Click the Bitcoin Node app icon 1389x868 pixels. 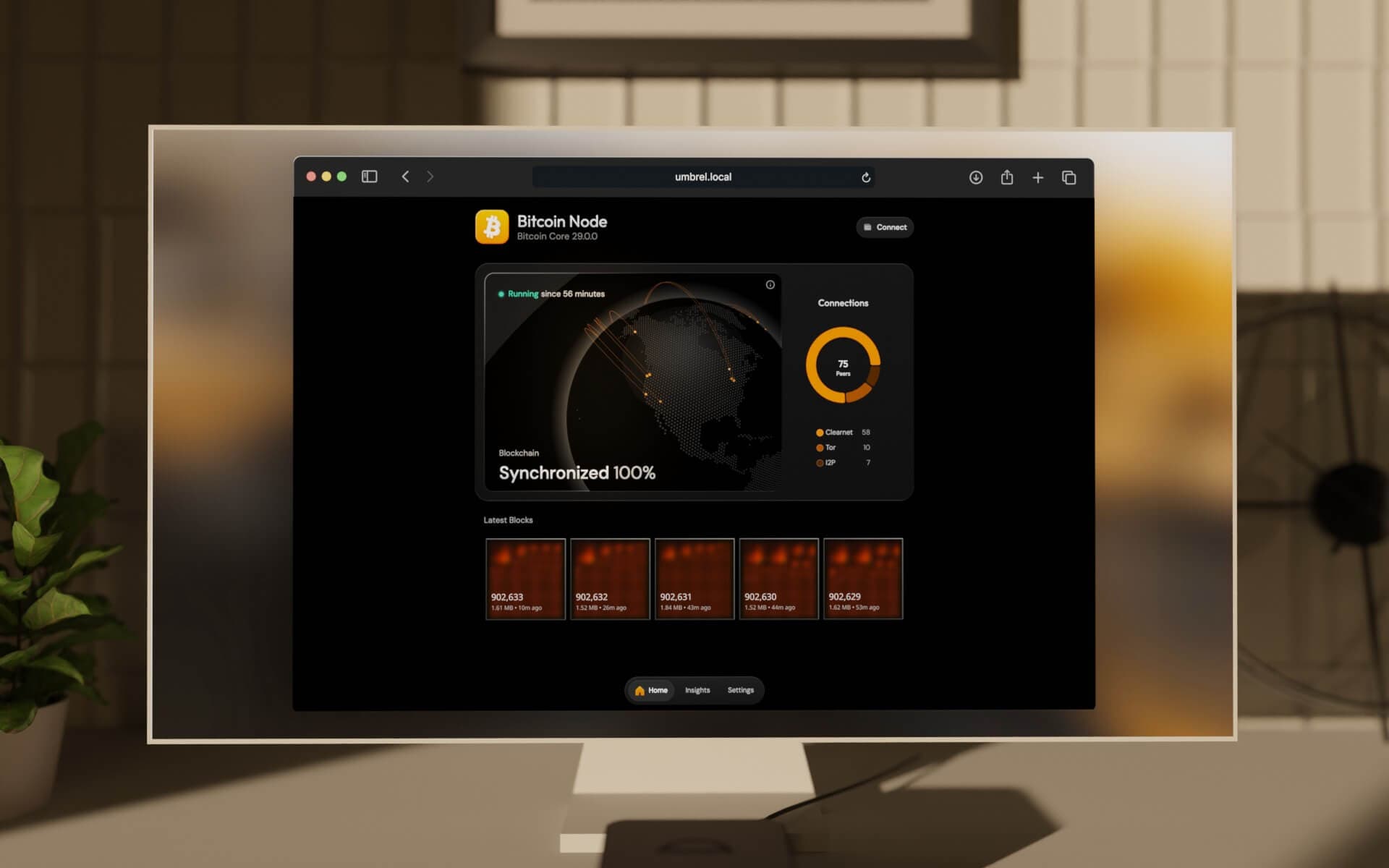point(492,227)
